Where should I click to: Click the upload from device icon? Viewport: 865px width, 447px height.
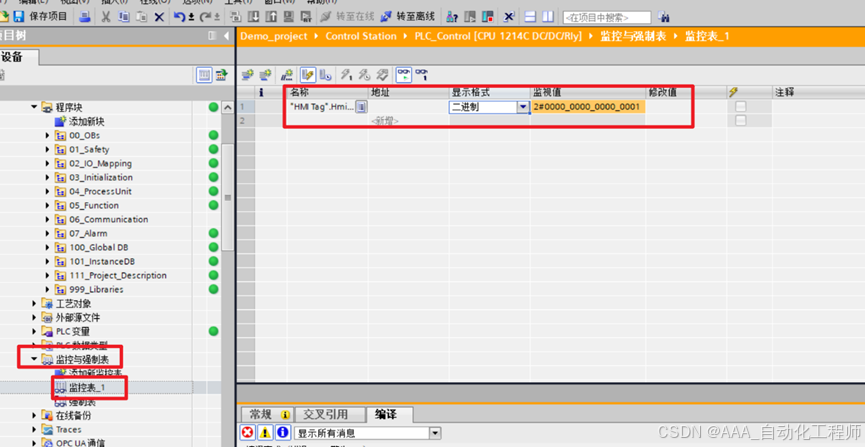[271, 17]
